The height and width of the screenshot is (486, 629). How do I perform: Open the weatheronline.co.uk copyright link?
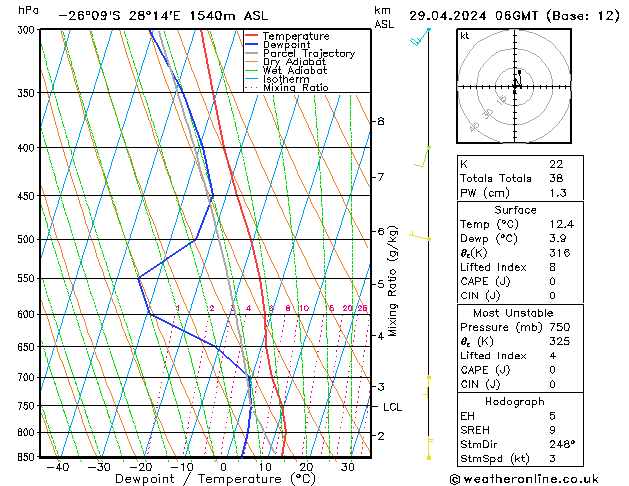[x=524, y=479]
